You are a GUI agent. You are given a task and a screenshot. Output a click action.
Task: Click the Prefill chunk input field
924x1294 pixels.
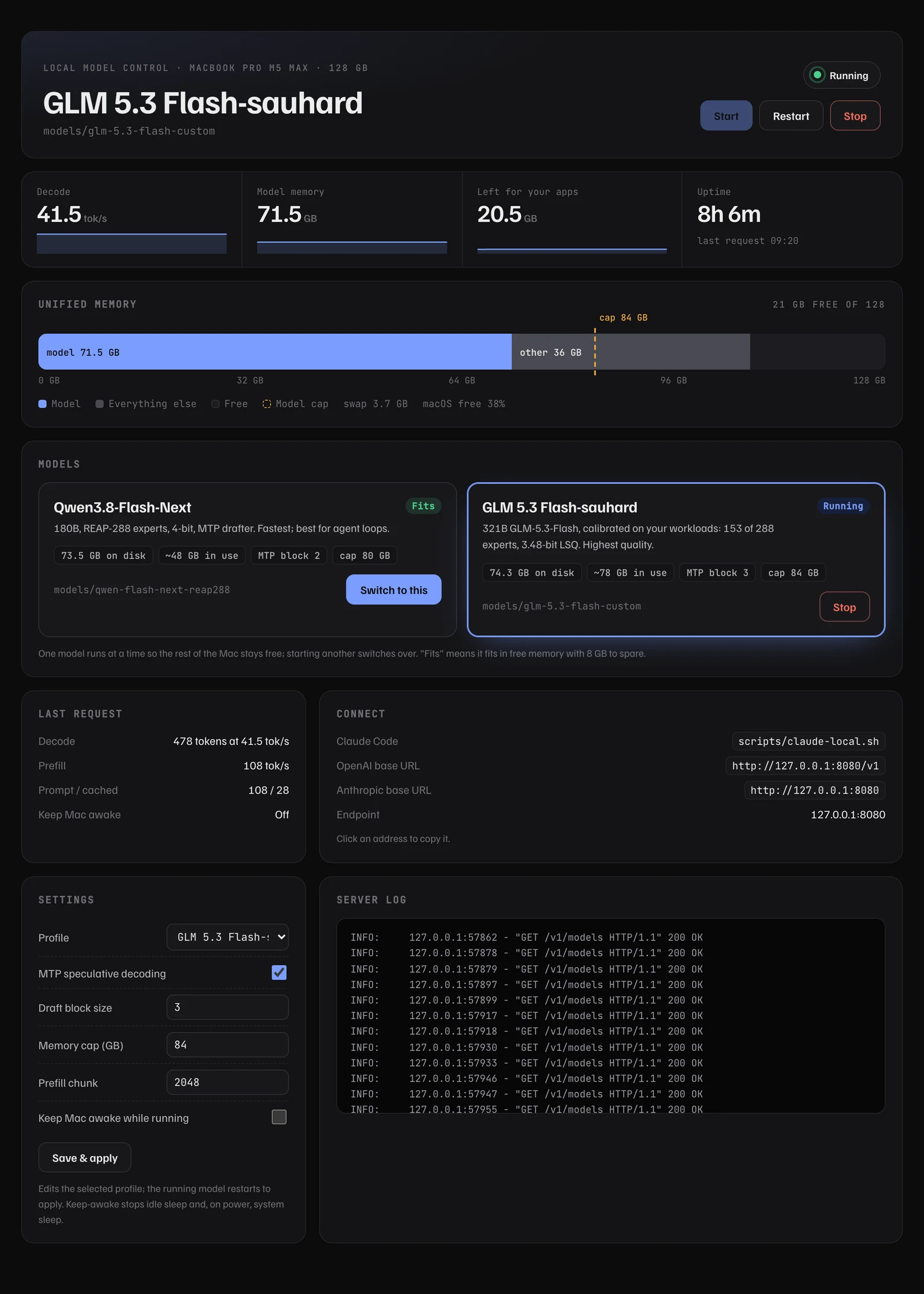click(228, 1082)
